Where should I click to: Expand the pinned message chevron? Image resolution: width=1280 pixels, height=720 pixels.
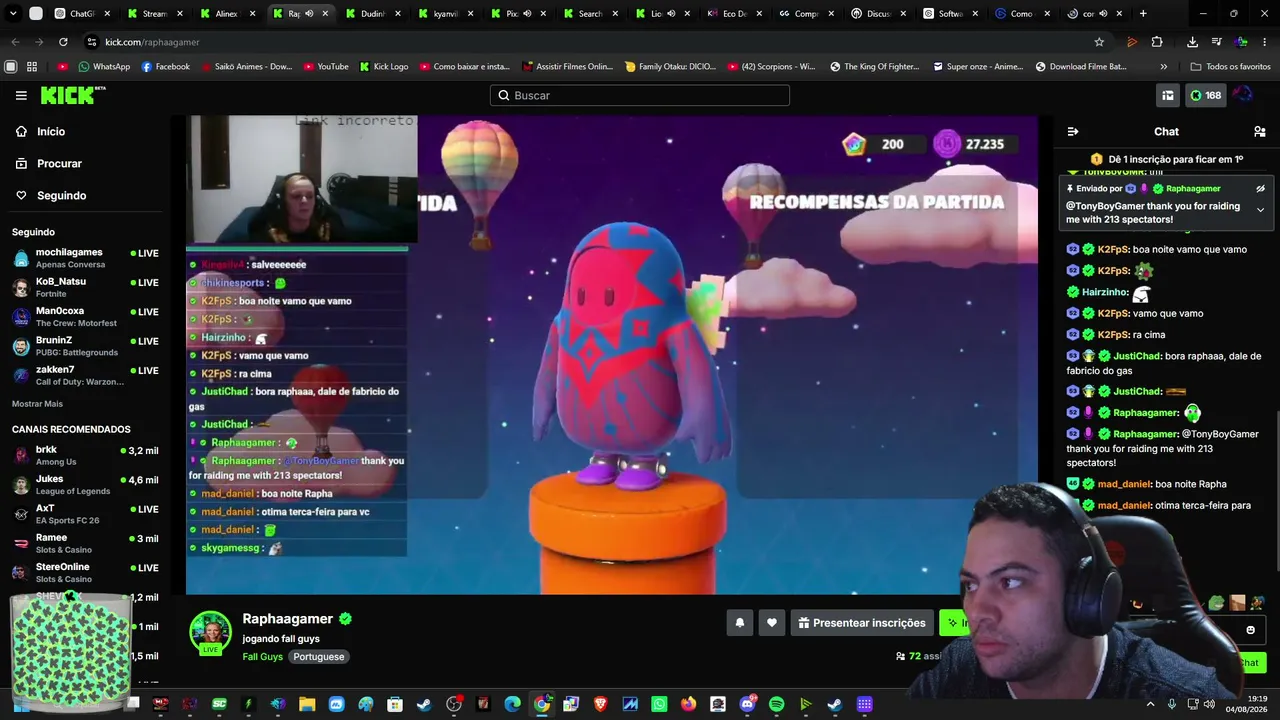[x=1260, y=210]
